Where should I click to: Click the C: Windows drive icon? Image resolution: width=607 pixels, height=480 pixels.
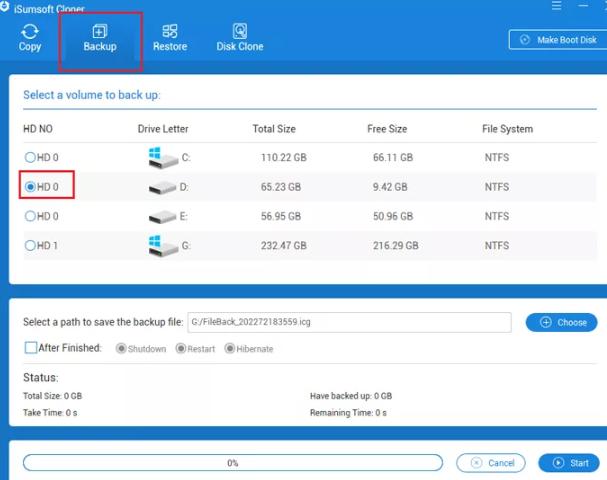point(163,157)
